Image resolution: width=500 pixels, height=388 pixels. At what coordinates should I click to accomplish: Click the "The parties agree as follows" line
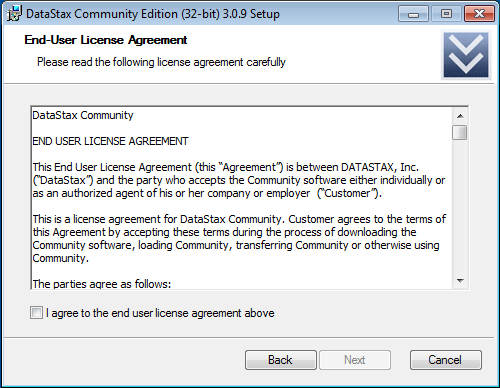[102, 284]
